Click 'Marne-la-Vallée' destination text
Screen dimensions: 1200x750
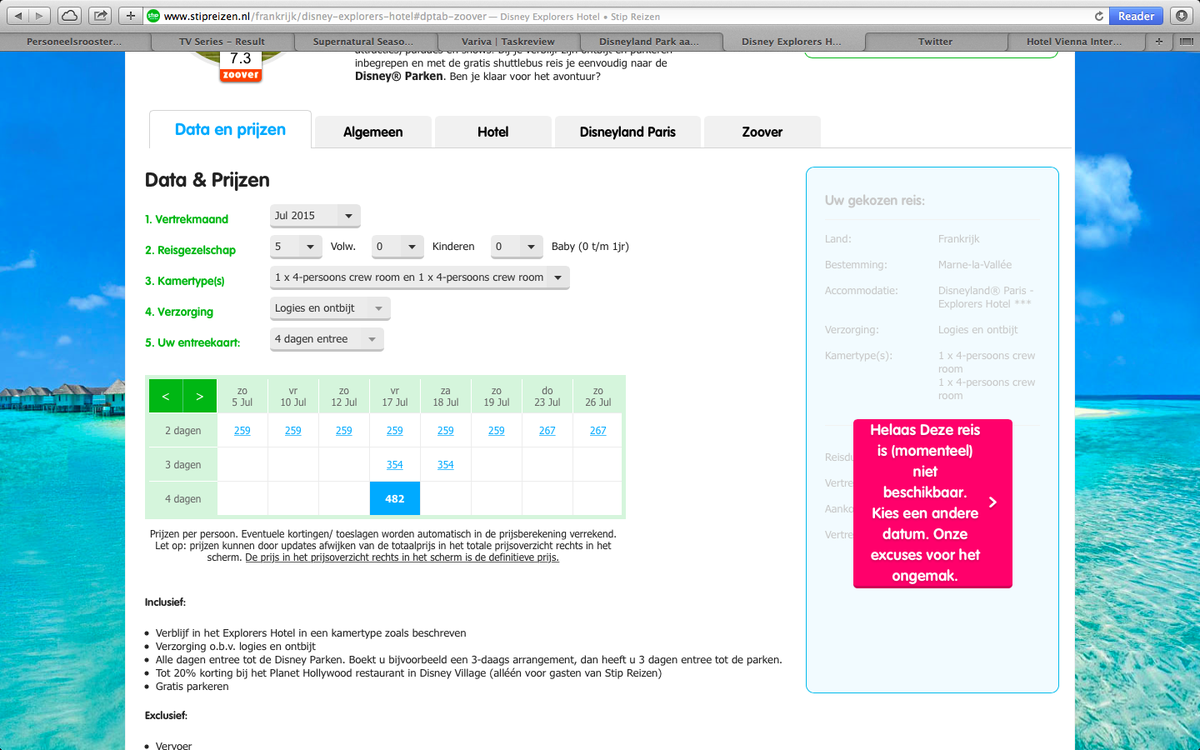tap(975, 265)
